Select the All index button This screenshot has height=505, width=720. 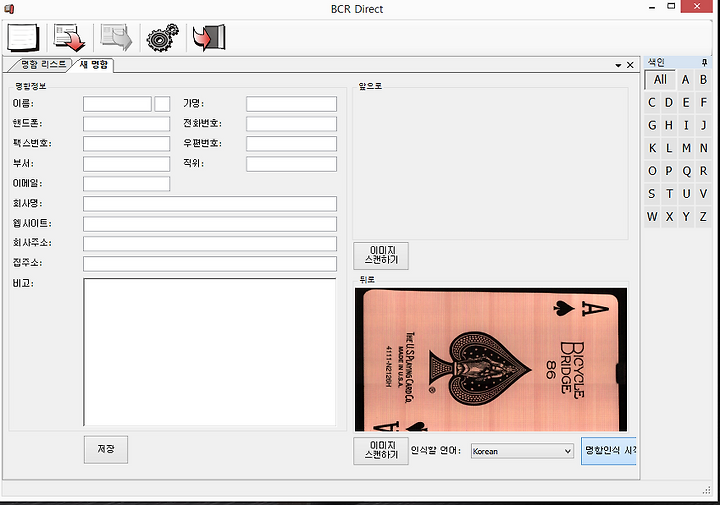pyautogui.click(x=660, y=80)
